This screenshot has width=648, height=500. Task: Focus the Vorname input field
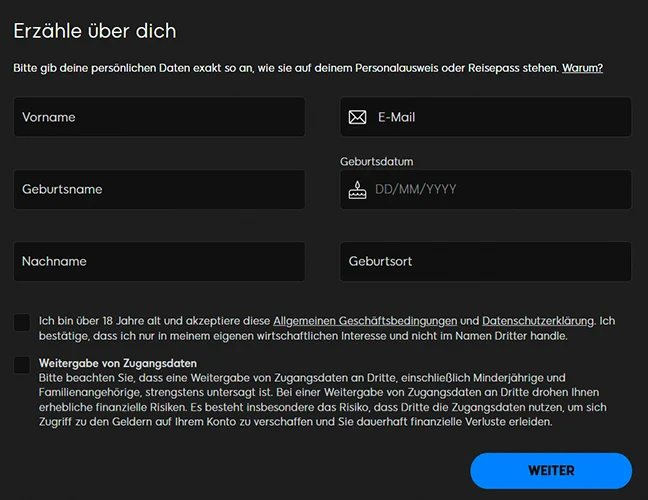coord(159,117)
